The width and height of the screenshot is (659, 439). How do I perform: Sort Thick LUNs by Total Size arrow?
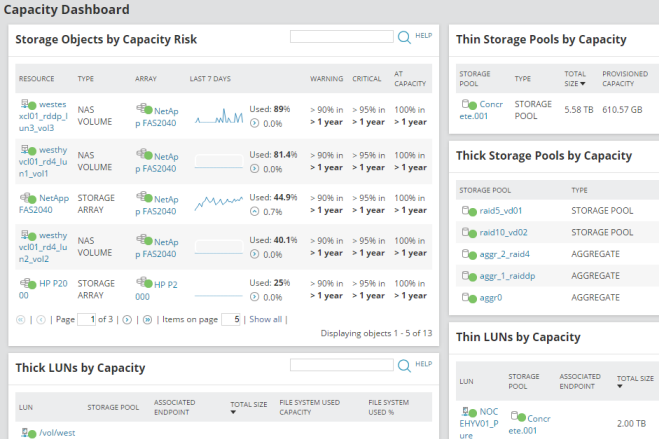coord(233,411)
